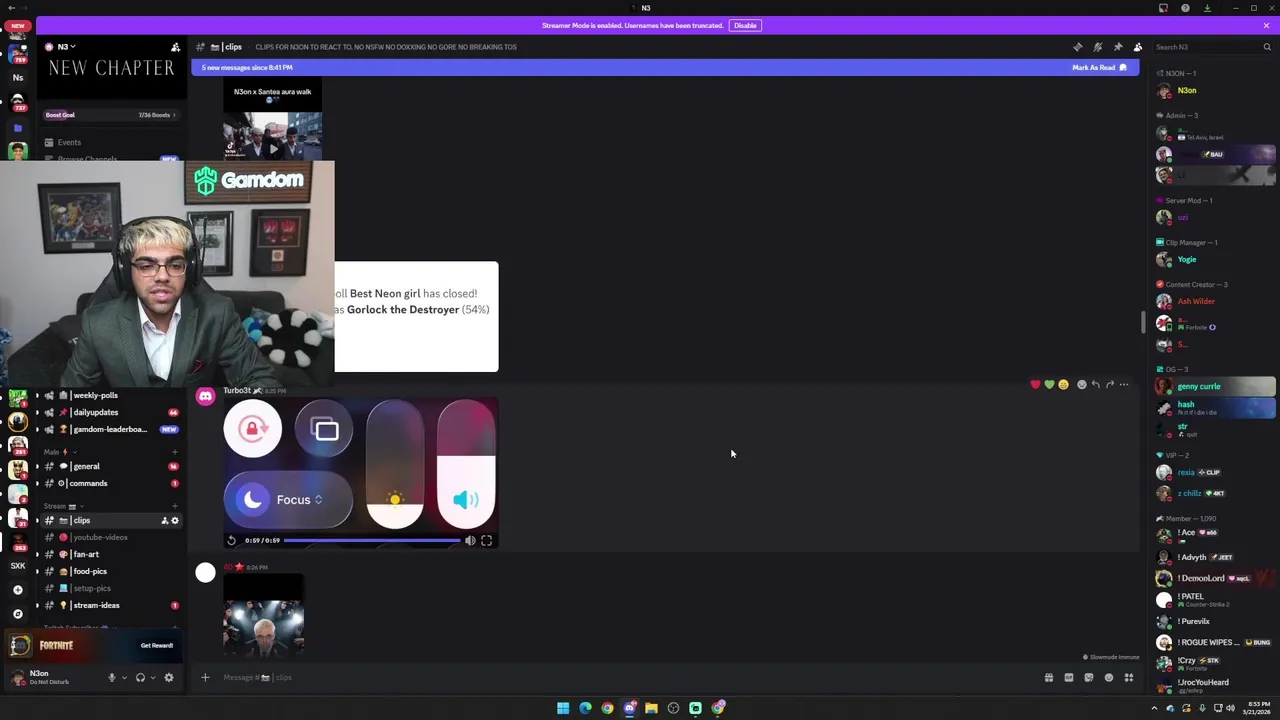This screenshot has height=720, width=1280.
Task: Seek on the video progress bar
Action: point(372,540)
